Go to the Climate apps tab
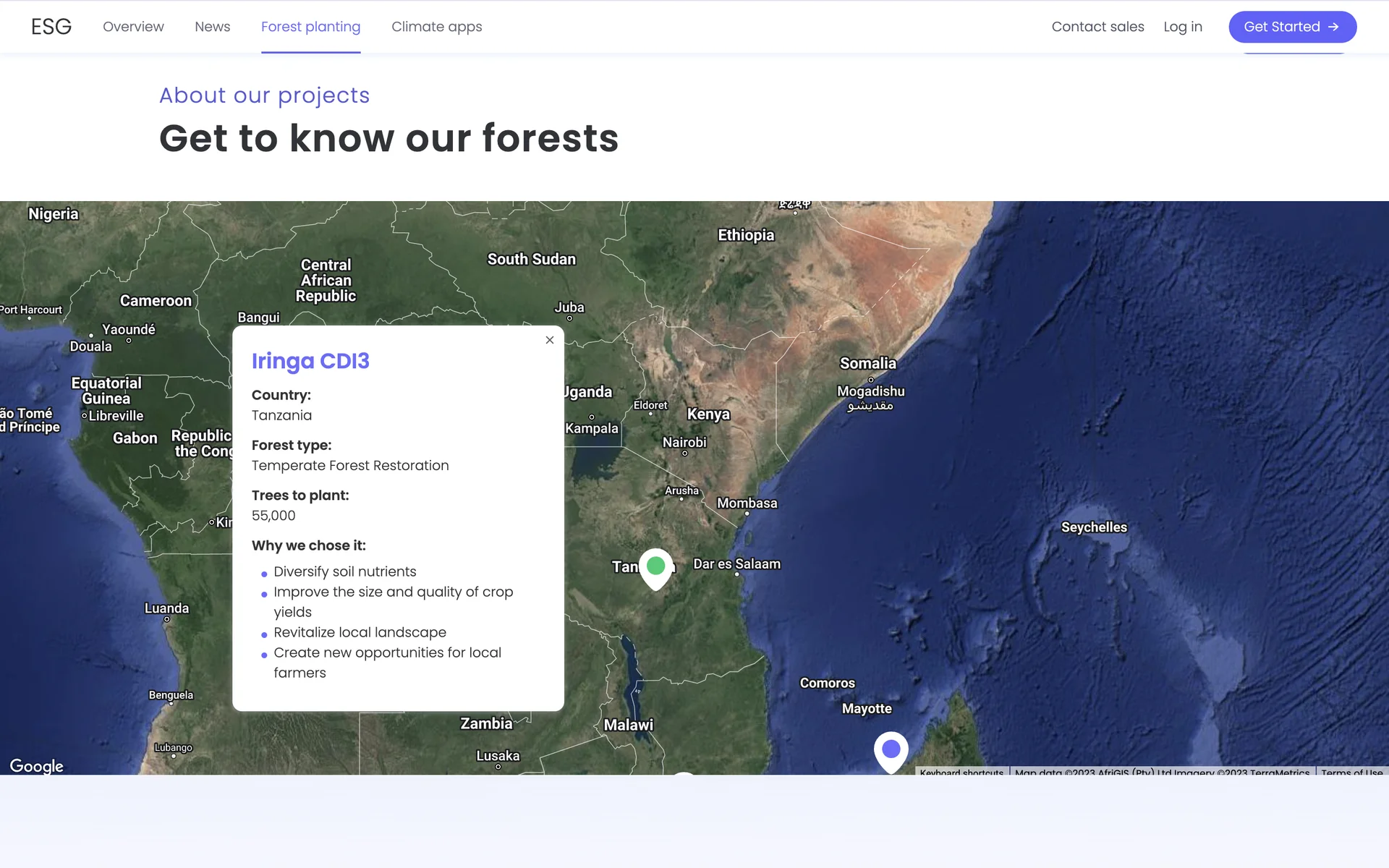Viewport: 1389px width, 868px height. [x=436, y=27]
